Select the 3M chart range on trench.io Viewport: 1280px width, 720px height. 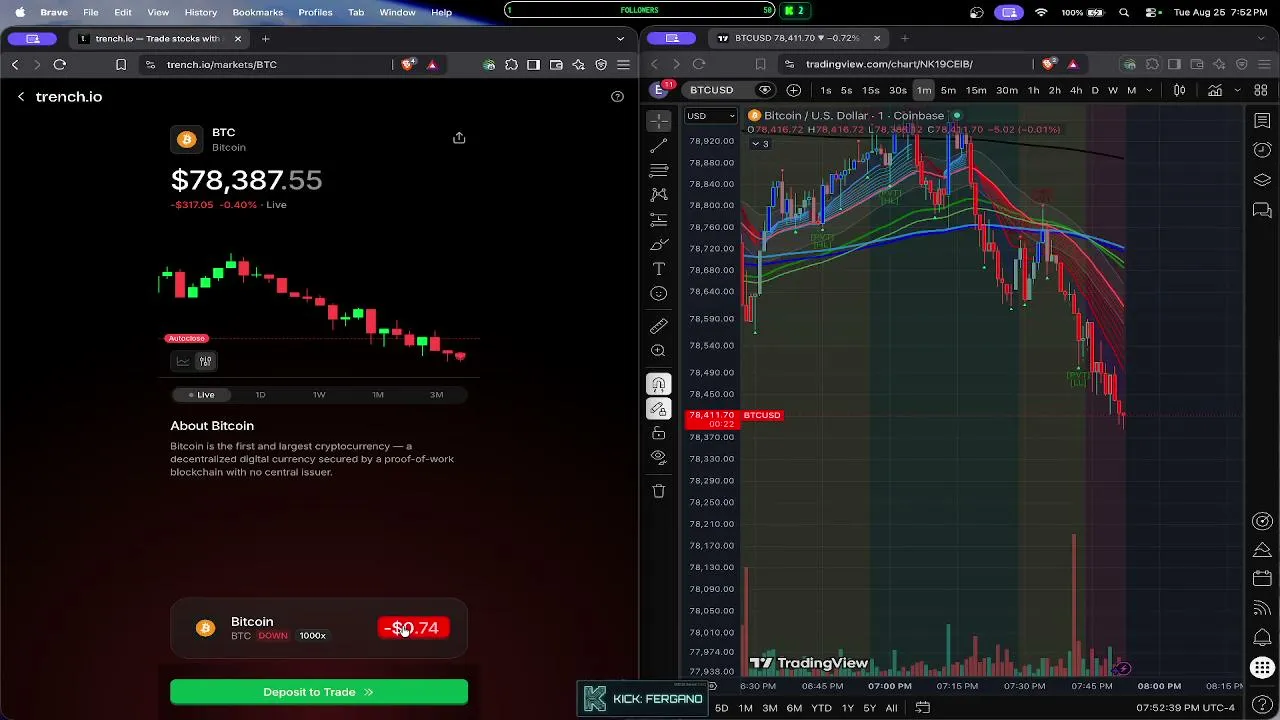click(x=436, y=395)
